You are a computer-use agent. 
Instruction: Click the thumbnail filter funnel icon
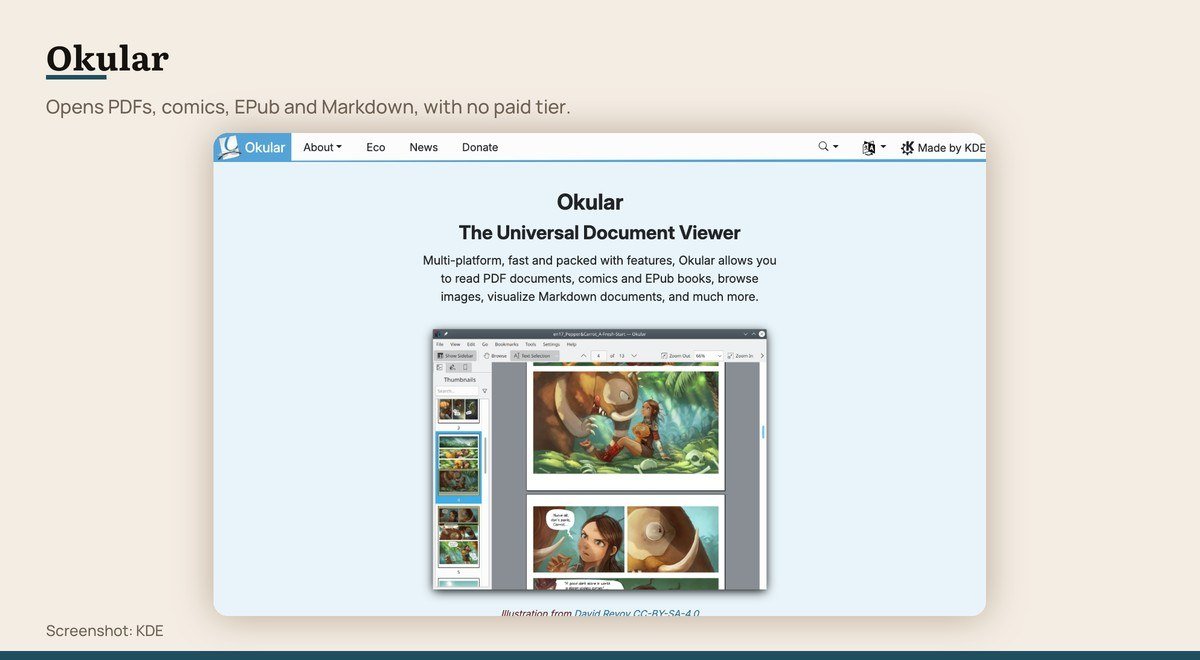[484, 391]
